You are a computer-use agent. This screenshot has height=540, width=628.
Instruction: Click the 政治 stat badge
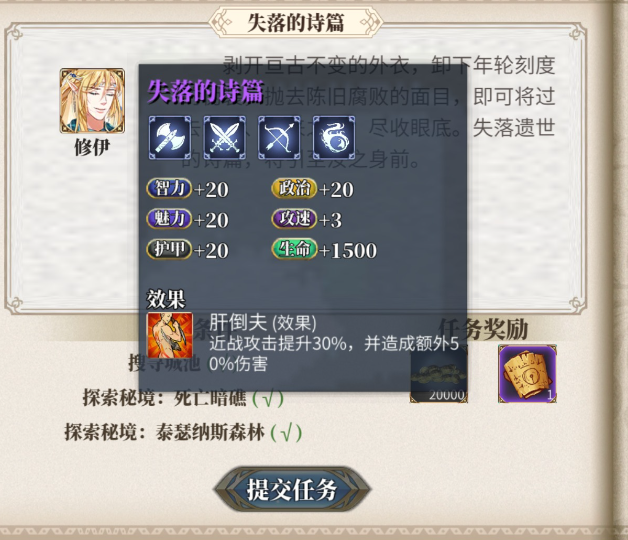coord(294,188)
